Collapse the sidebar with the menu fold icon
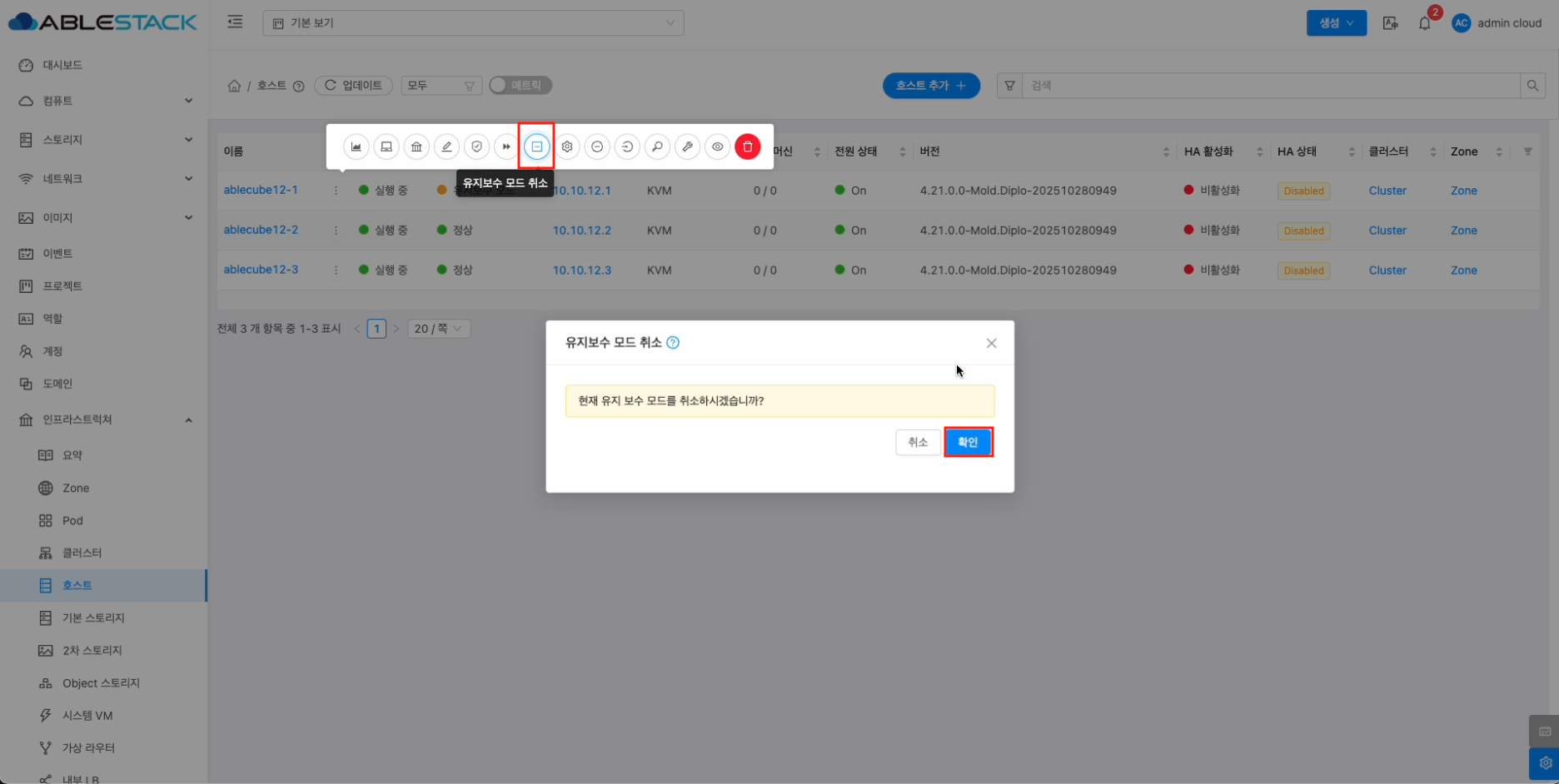The height and width of the screenshot is (784, 1559). (235, 22)
